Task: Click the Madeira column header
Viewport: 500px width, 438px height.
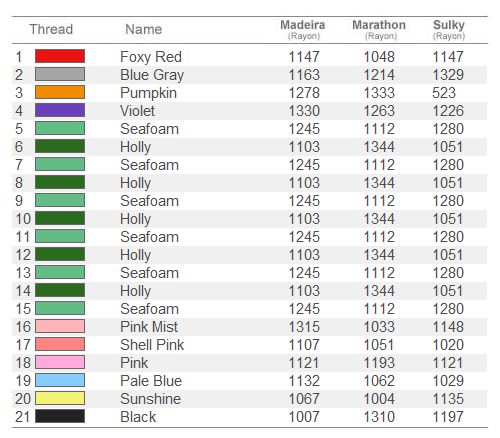Action: tap(303, 29)
